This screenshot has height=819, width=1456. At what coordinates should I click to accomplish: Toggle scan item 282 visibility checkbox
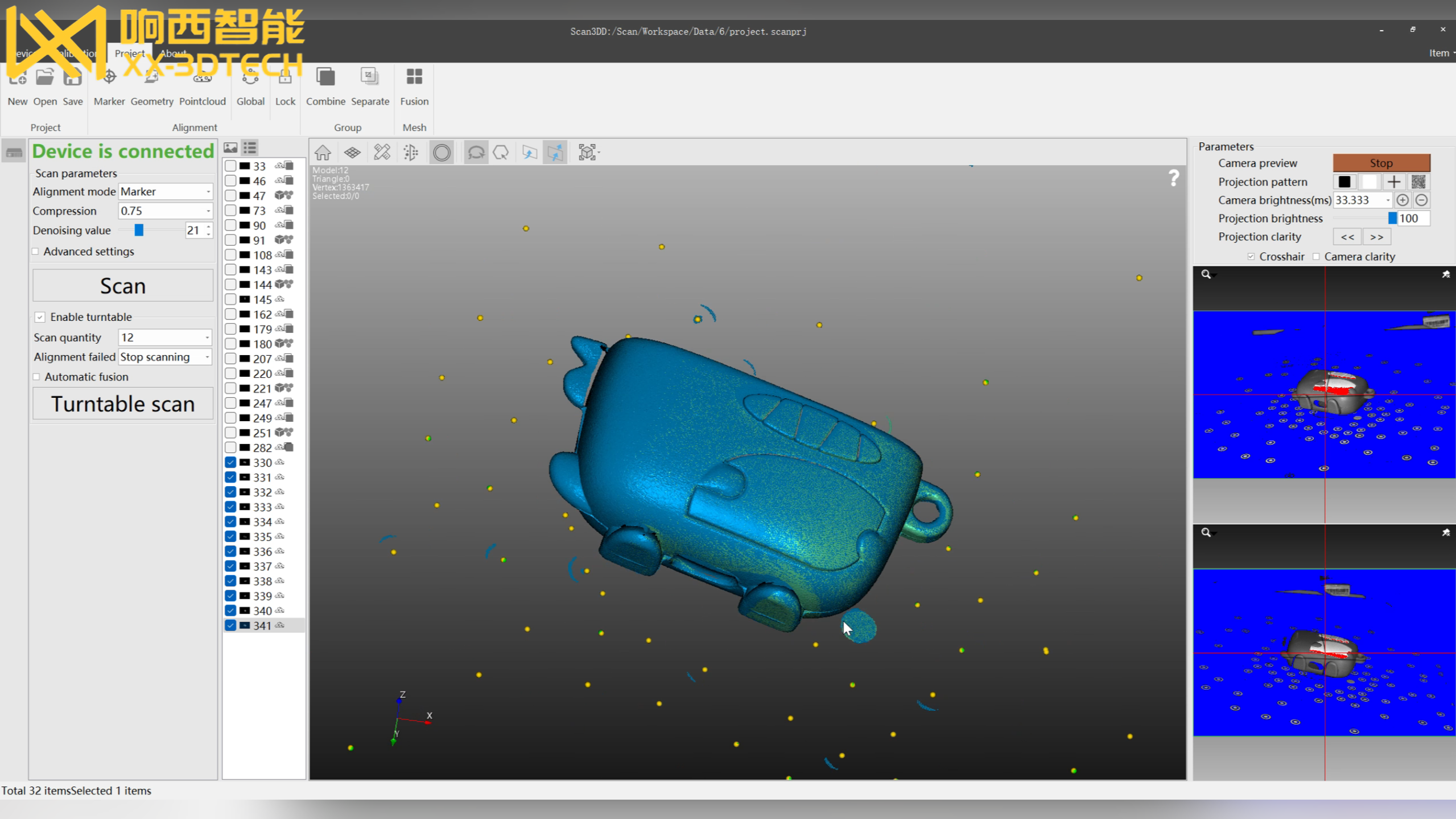(230, 447)
